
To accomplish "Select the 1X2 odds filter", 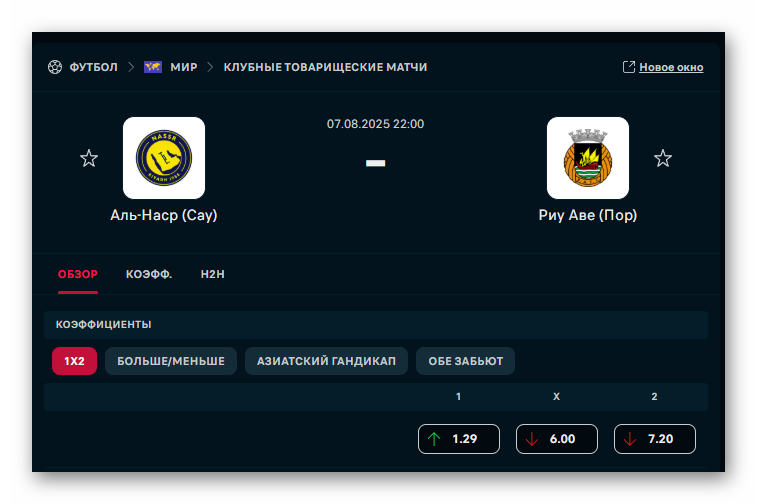I will coord(74,361).
